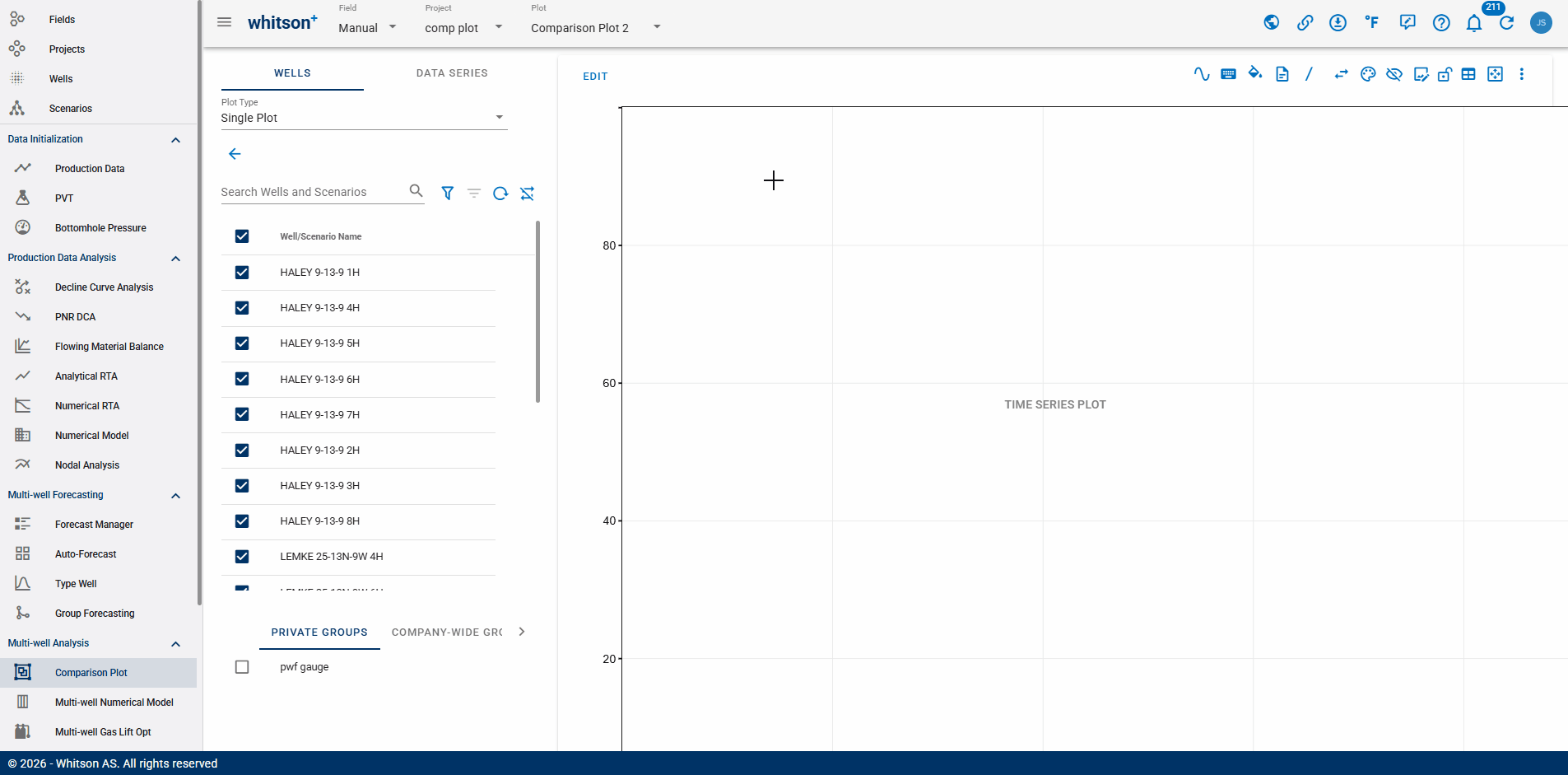Uncheck the LEMKE 25-13N-9W 4H checkbox
This screenshot has height=775, width=1568.
242,557
